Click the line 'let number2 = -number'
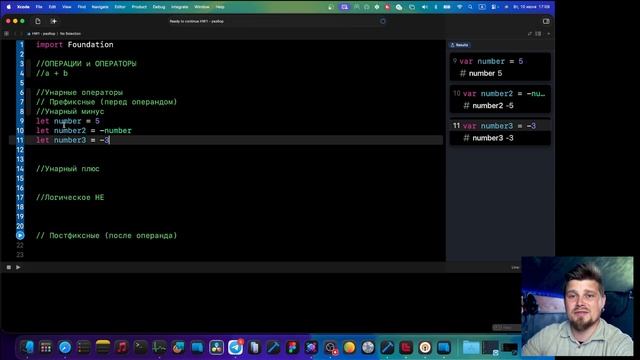The image size is (640, 360). point(84,131)
